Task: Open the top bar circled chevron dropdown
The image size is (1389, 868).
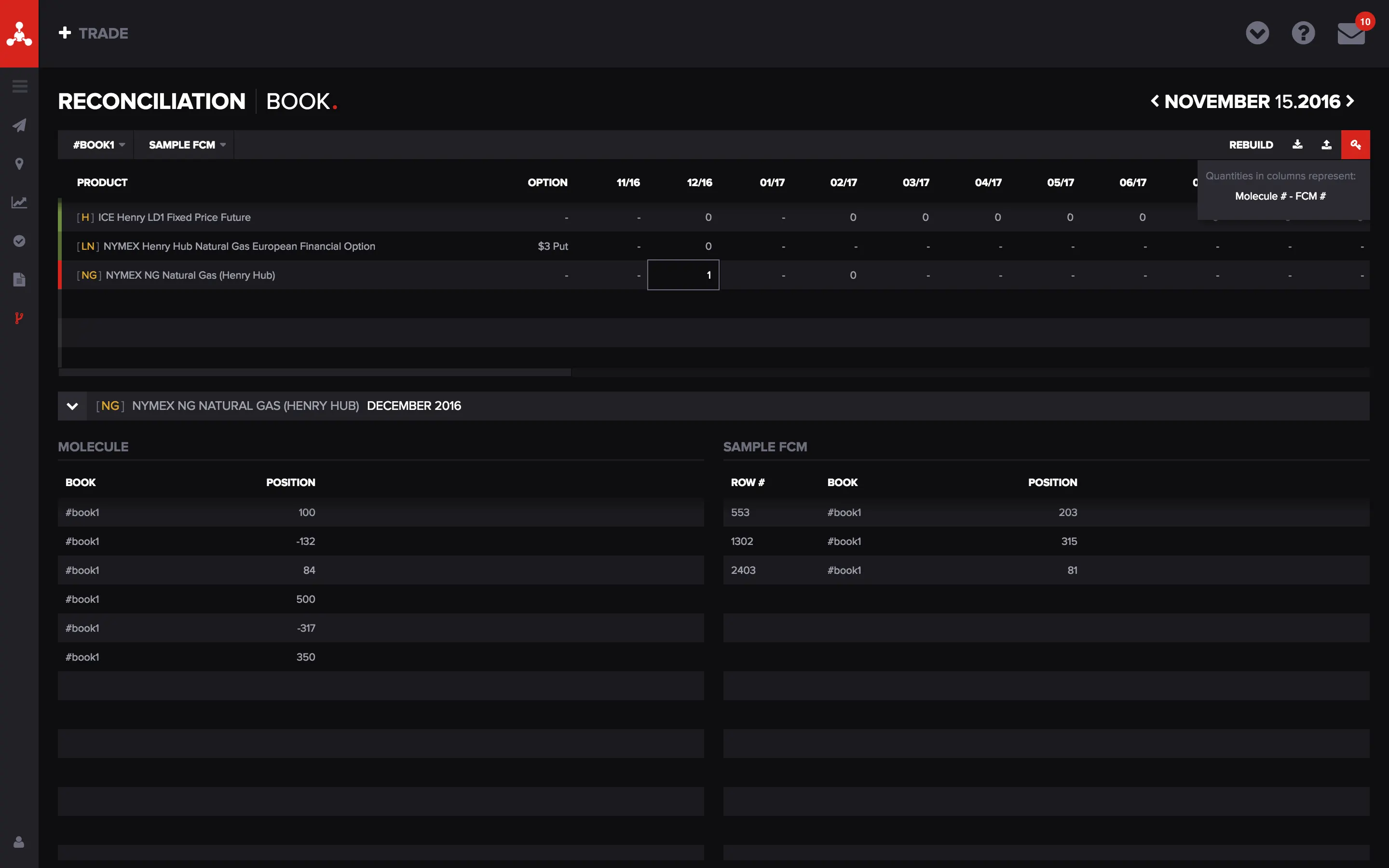Action: tap(1257, 33)
